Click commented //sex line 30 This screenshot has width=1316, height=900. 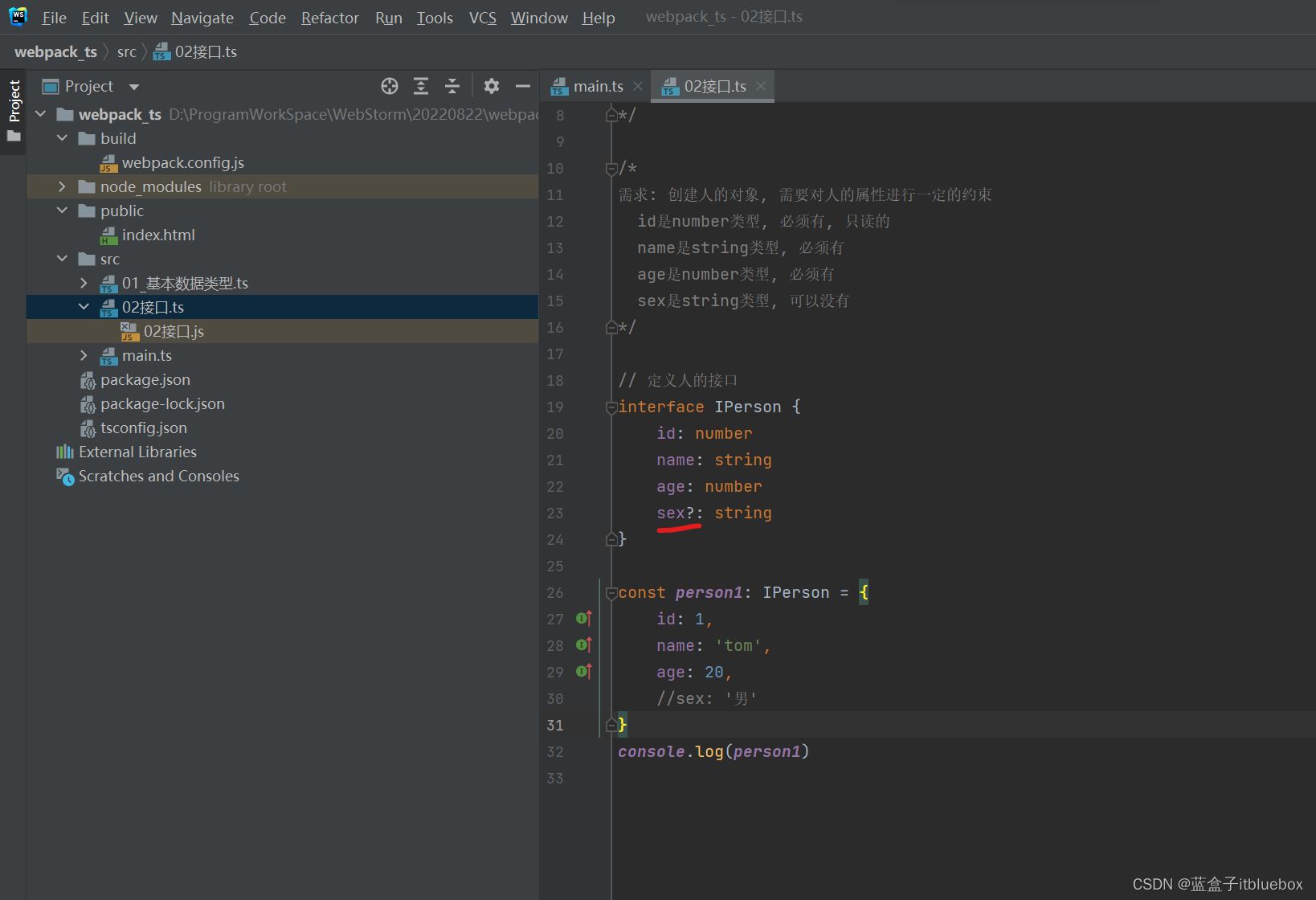(707, 698)
